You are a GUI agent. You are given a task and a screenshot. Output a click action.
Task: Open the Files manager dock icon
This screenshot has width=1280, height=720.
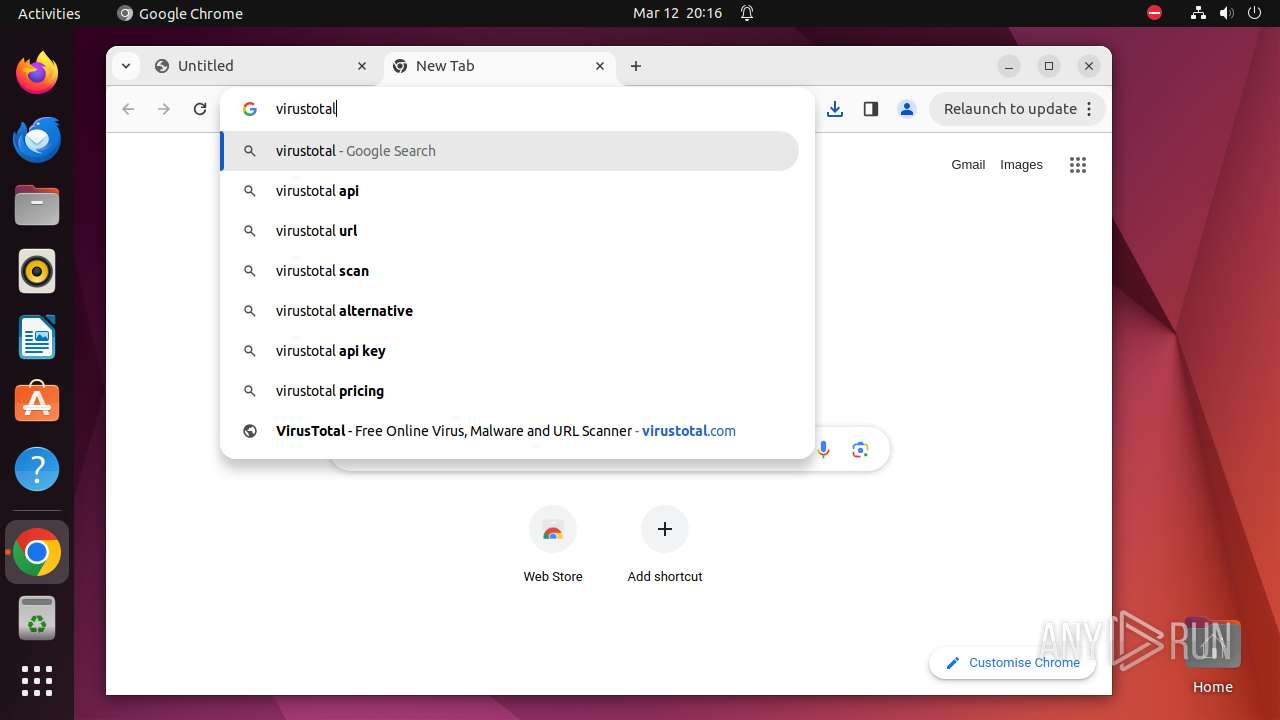coord(37,206)
